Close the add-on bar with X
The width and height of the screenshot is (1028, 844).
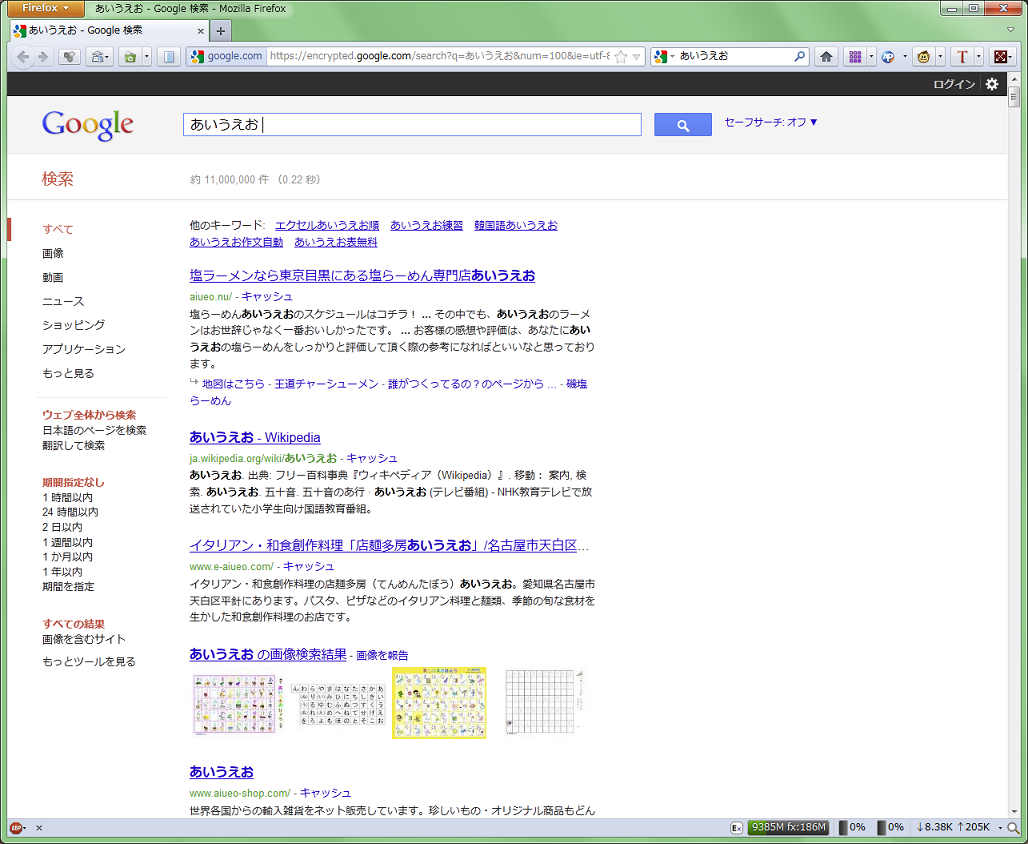click(x=39, y=828)
